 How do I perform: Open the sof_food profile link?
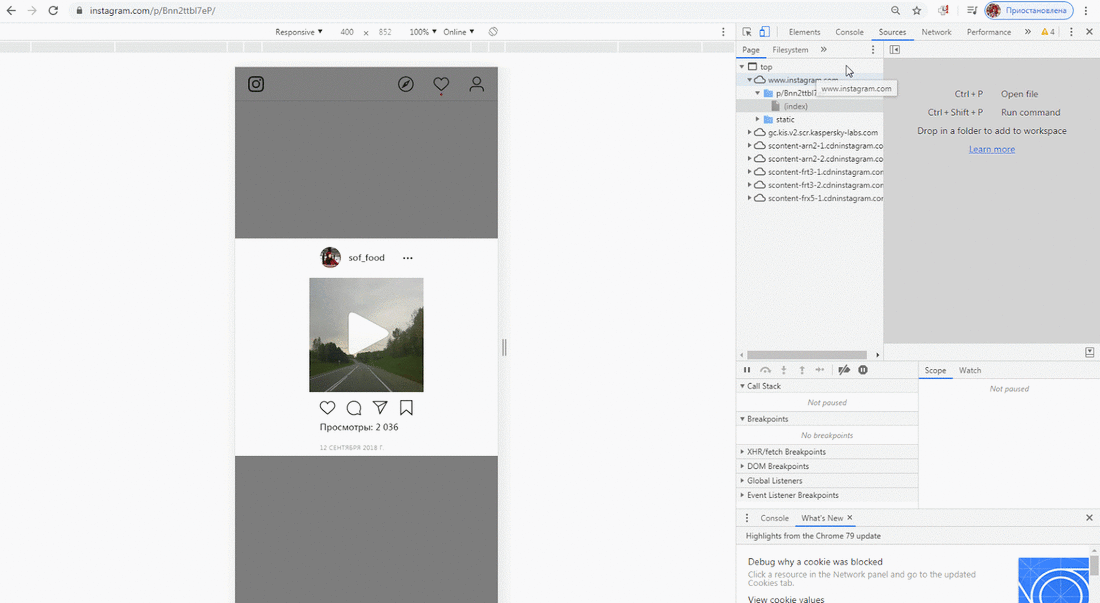point(366,258)
